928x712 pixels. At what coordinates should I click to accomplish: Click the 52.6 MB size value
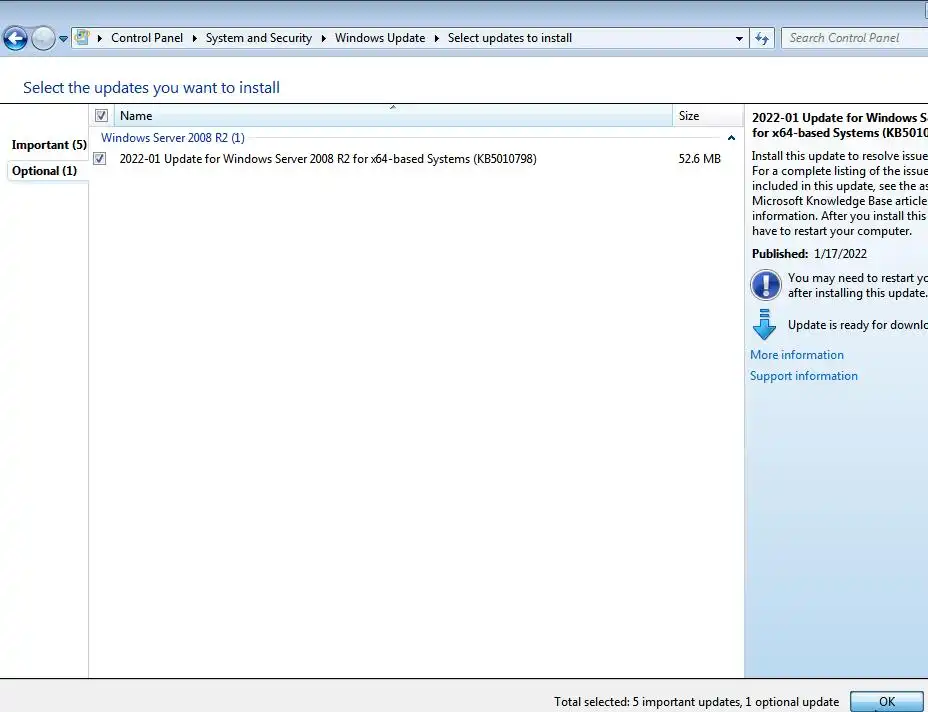point(700,159)
